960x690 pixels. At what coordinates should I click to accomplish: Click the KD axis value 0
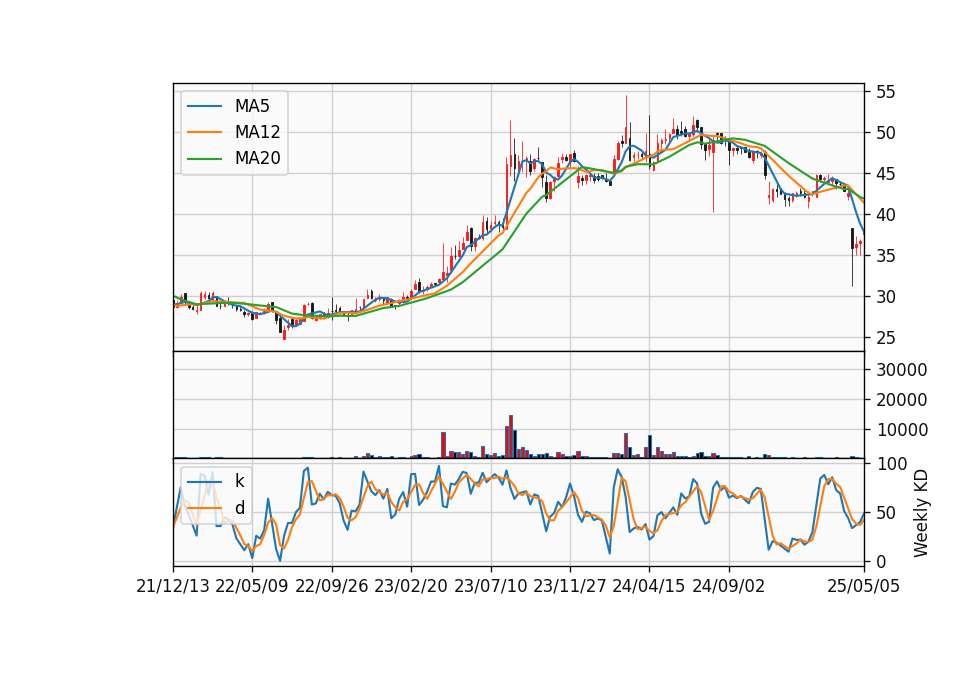[881, 561]
